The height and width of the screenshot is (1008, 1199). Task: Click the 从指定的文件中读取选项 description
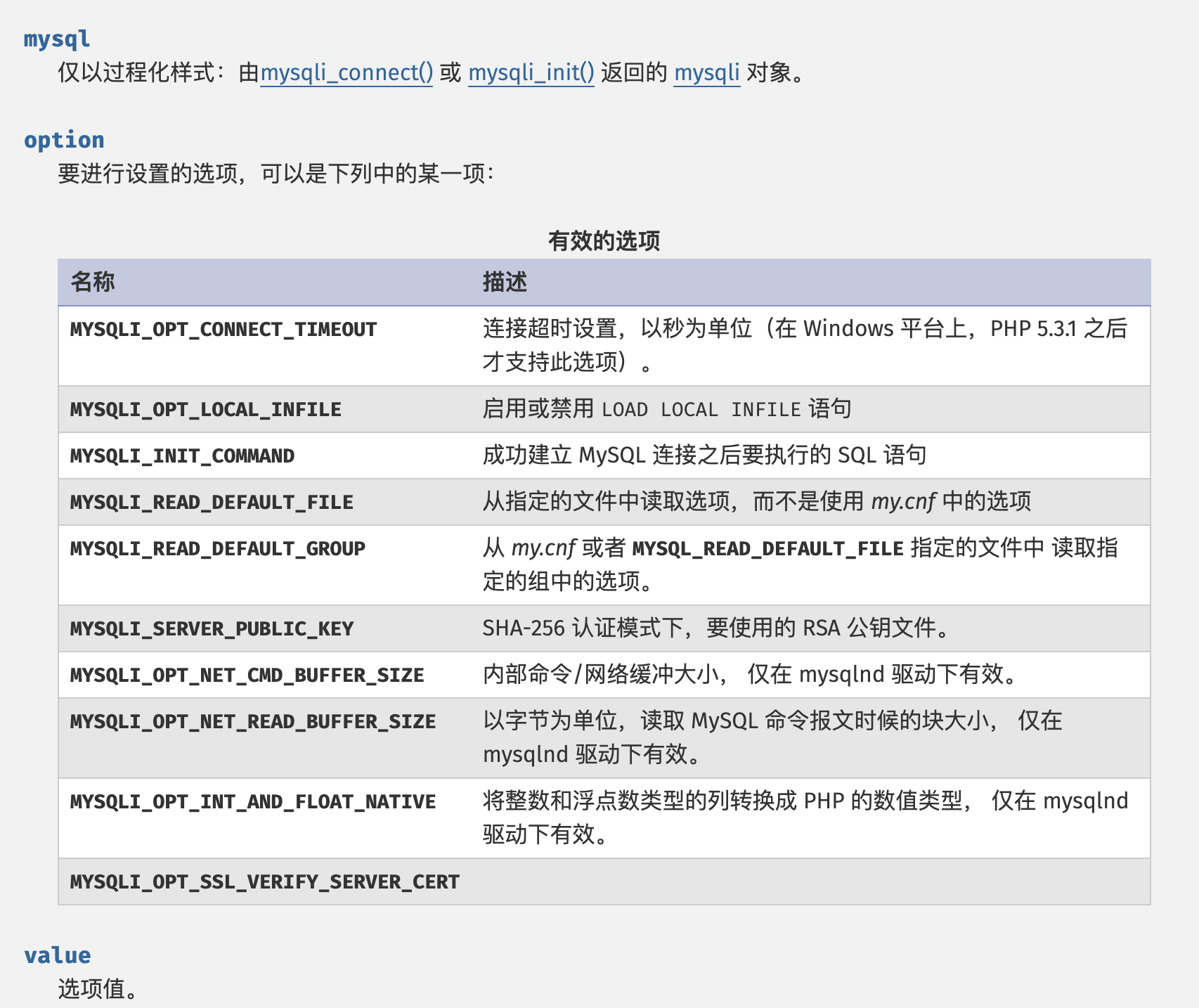(757, 502)
